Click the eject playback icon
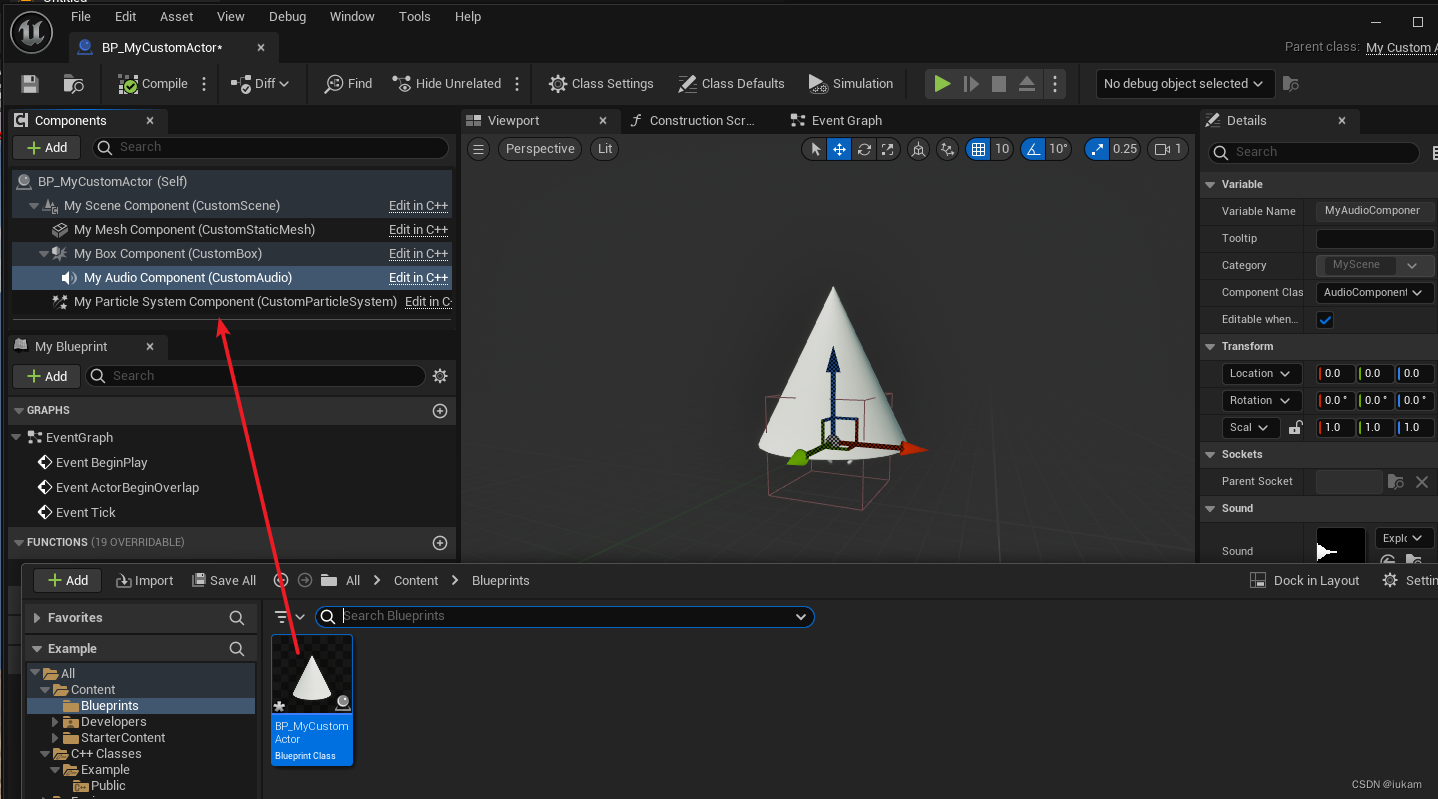Viewport: 1438px width, 799px height. tap(1027, 84)
